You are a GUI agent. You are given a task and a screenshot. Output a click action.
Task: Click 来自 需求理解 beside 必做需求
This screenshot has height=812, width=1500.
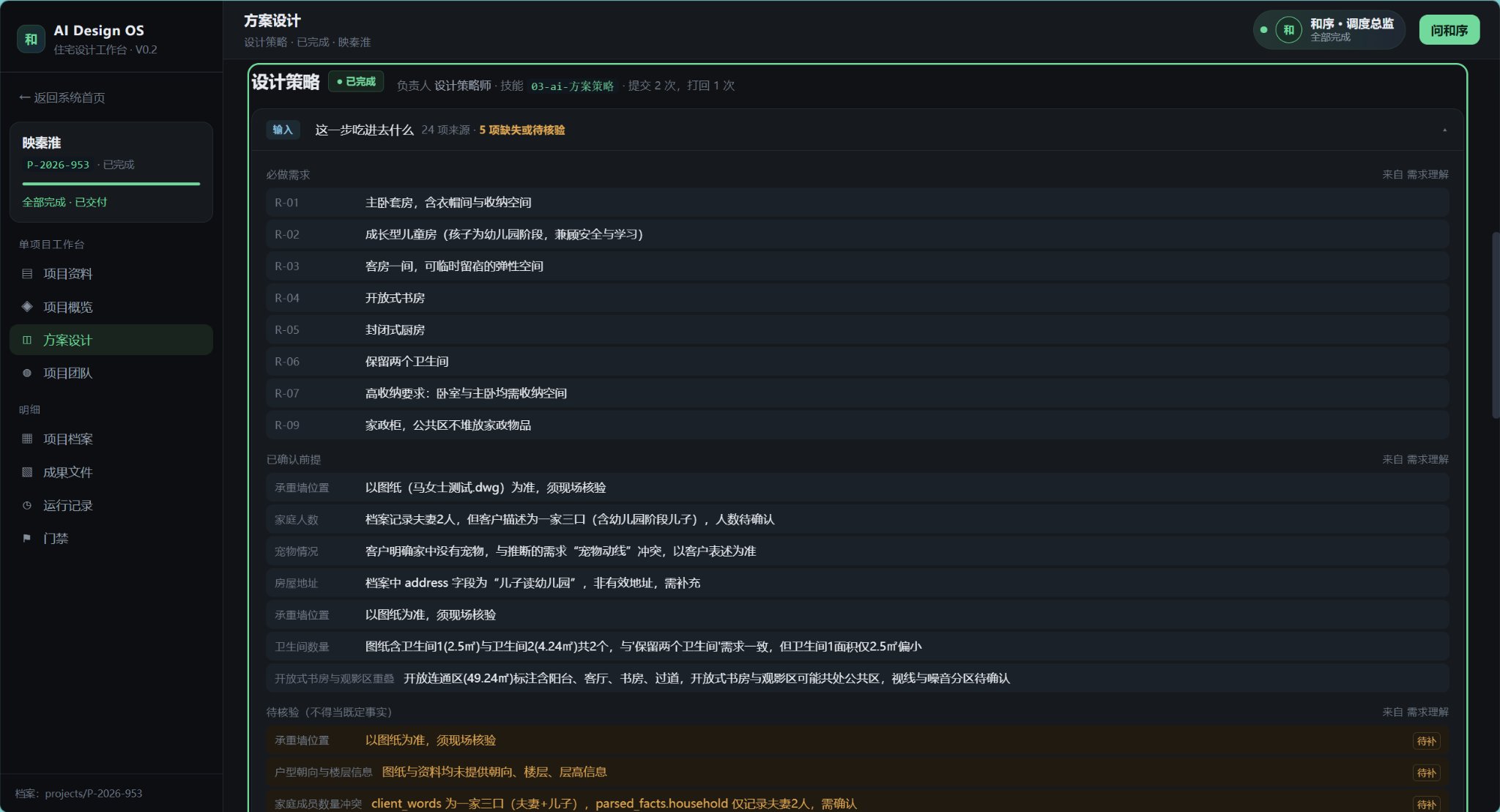[1415, 174]
